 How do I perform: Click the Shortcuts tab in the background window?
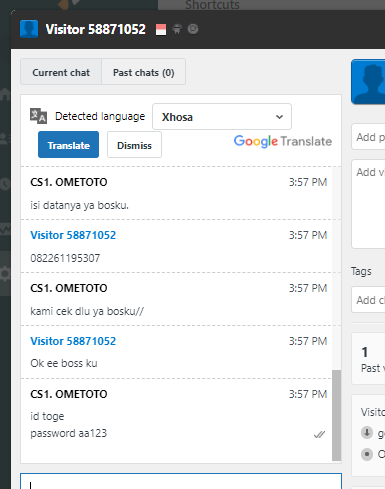(x=212, y=5)
